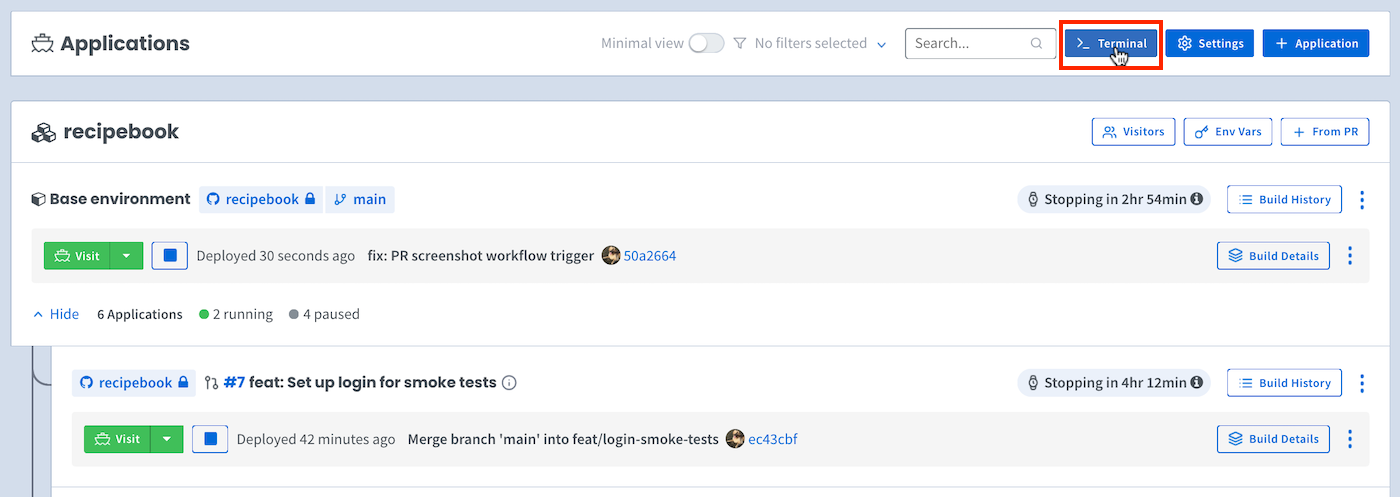Viewport: 1400px width, 497px height.
Task: Open dropdown arrow next to base Visit button
Action: pos(126,256)
